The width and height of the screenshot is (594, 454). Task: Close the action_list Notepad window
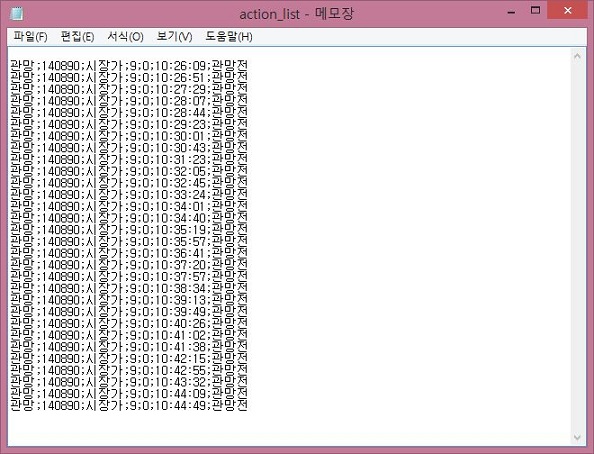[567, 11]
